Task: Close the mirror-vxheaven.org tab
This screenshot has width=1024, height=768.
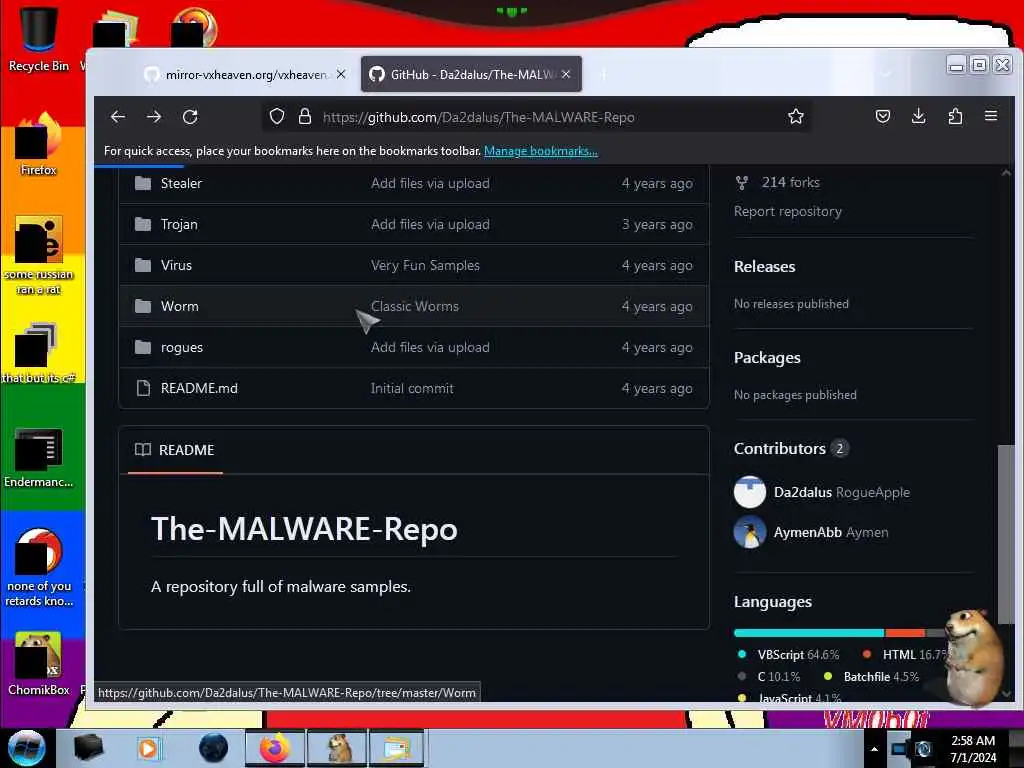Action: (x=341, y=74)
